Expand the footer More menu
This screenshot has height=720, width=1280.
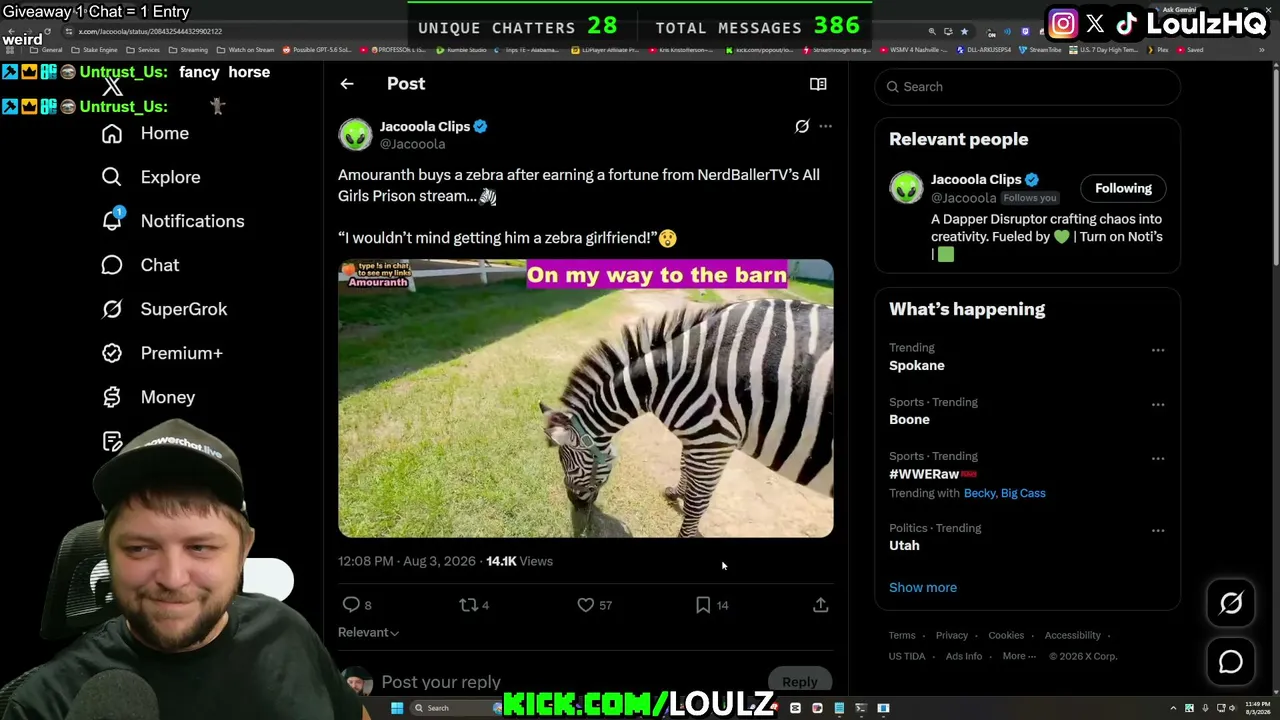(x=1020, y=656)
